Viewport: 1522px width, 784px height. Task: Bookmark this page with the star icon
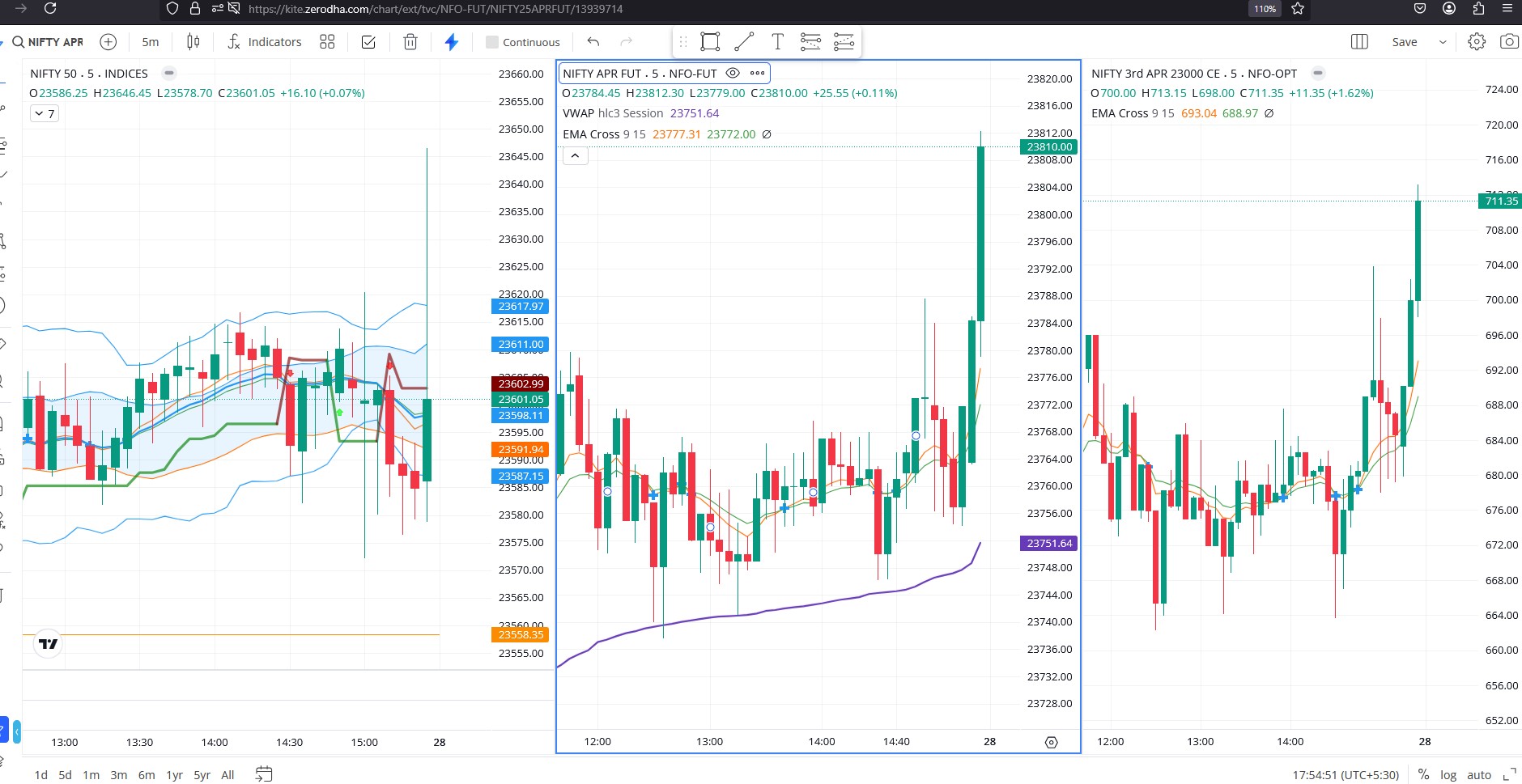[1298, 8]
